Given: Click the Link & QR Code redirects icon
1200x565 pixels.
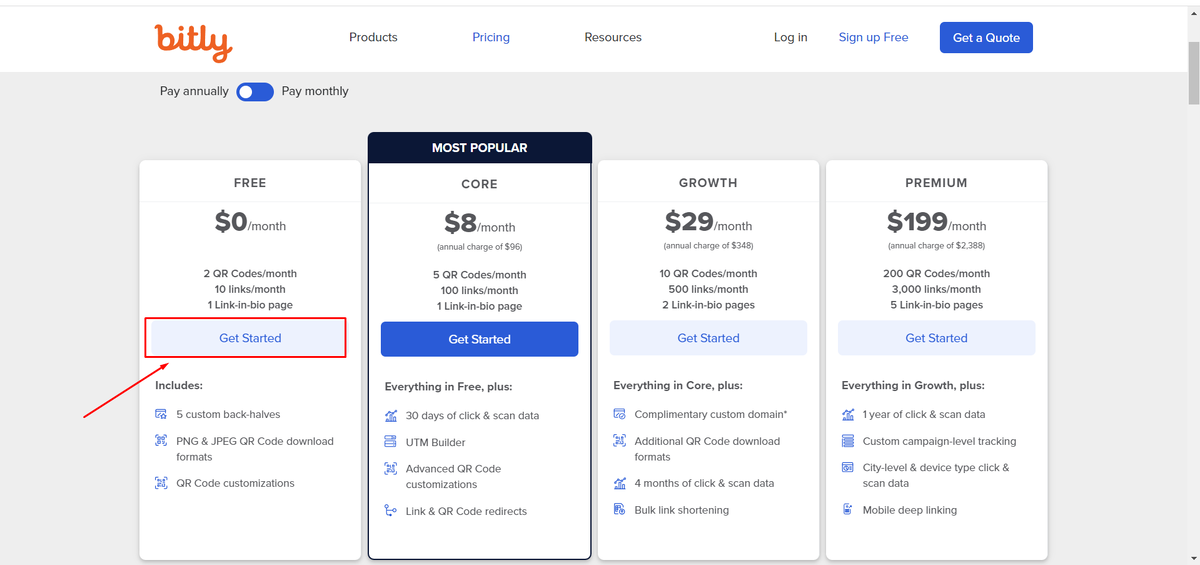Looking at the screenshot, I should 390,511.
